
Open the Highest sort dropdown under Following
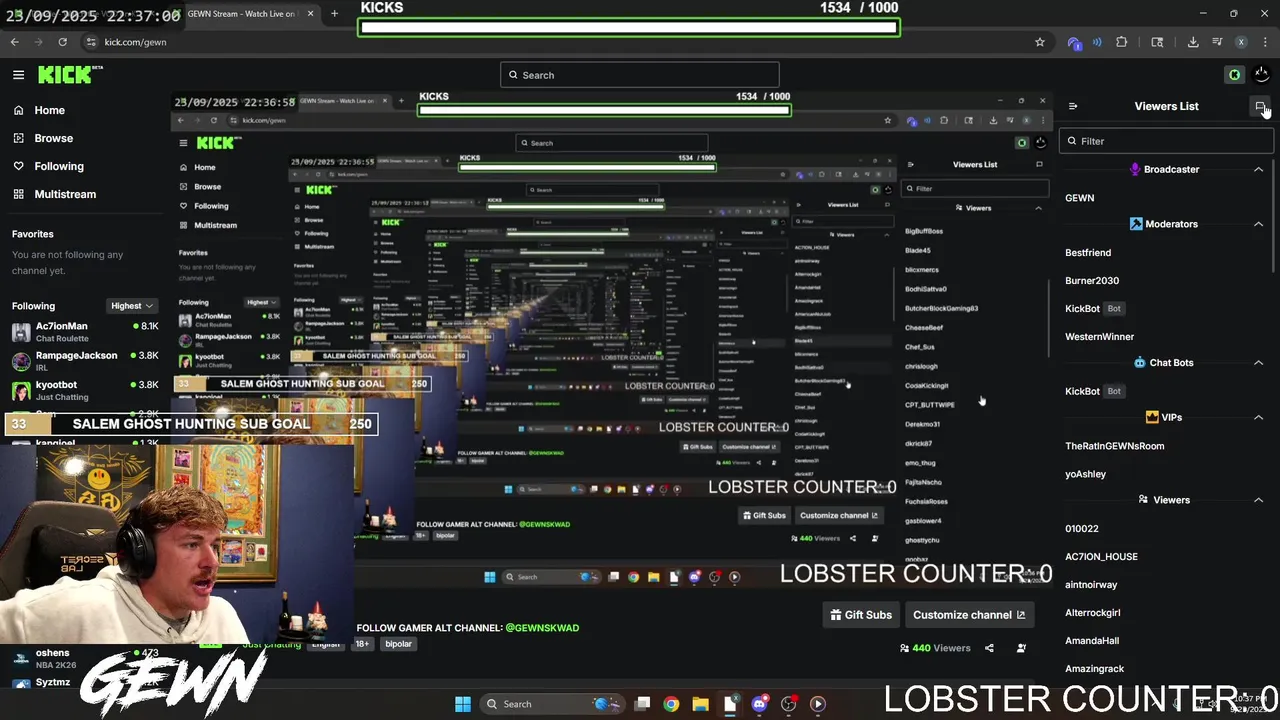[132, 306]
